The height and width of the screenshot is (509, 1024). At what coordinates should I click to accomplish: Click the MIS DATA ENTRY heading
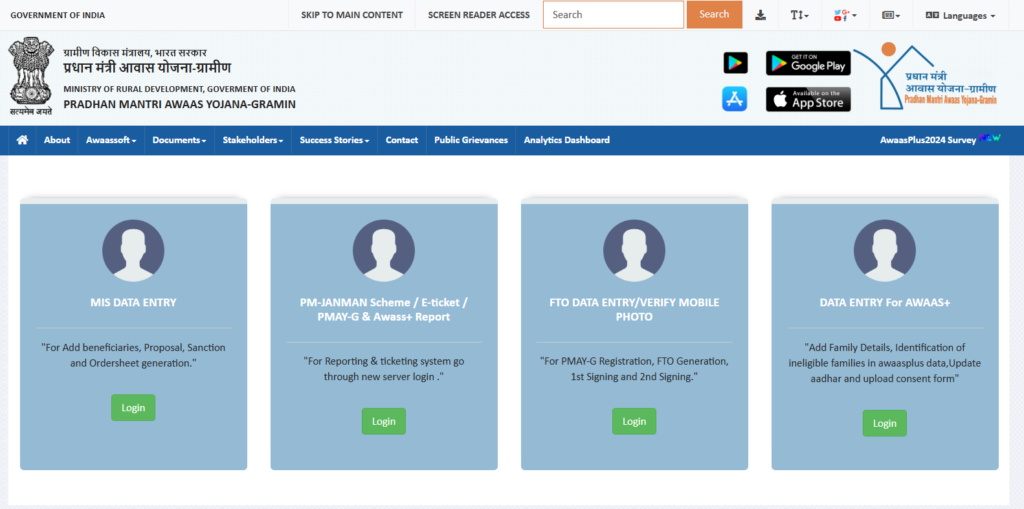tap(133, 303)
